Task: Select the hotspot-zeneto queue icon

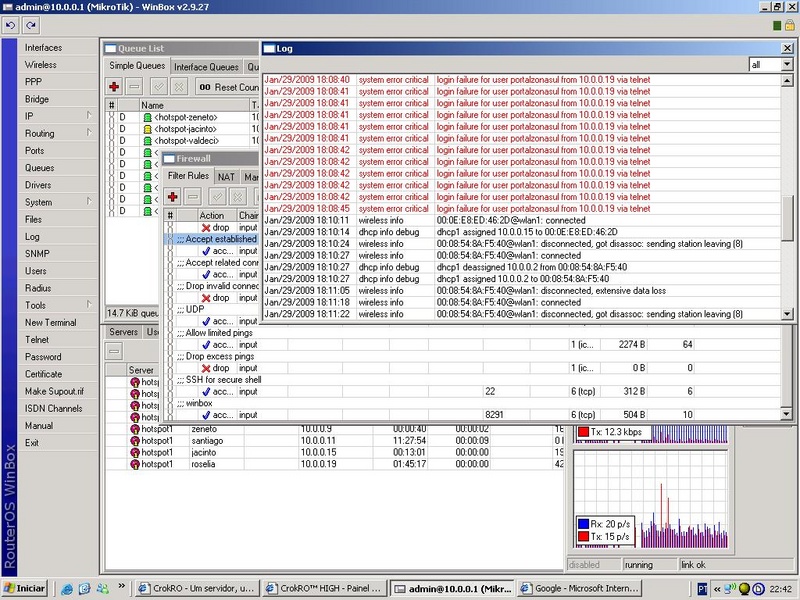Action: pyautogui.click(x=147, y=117)
